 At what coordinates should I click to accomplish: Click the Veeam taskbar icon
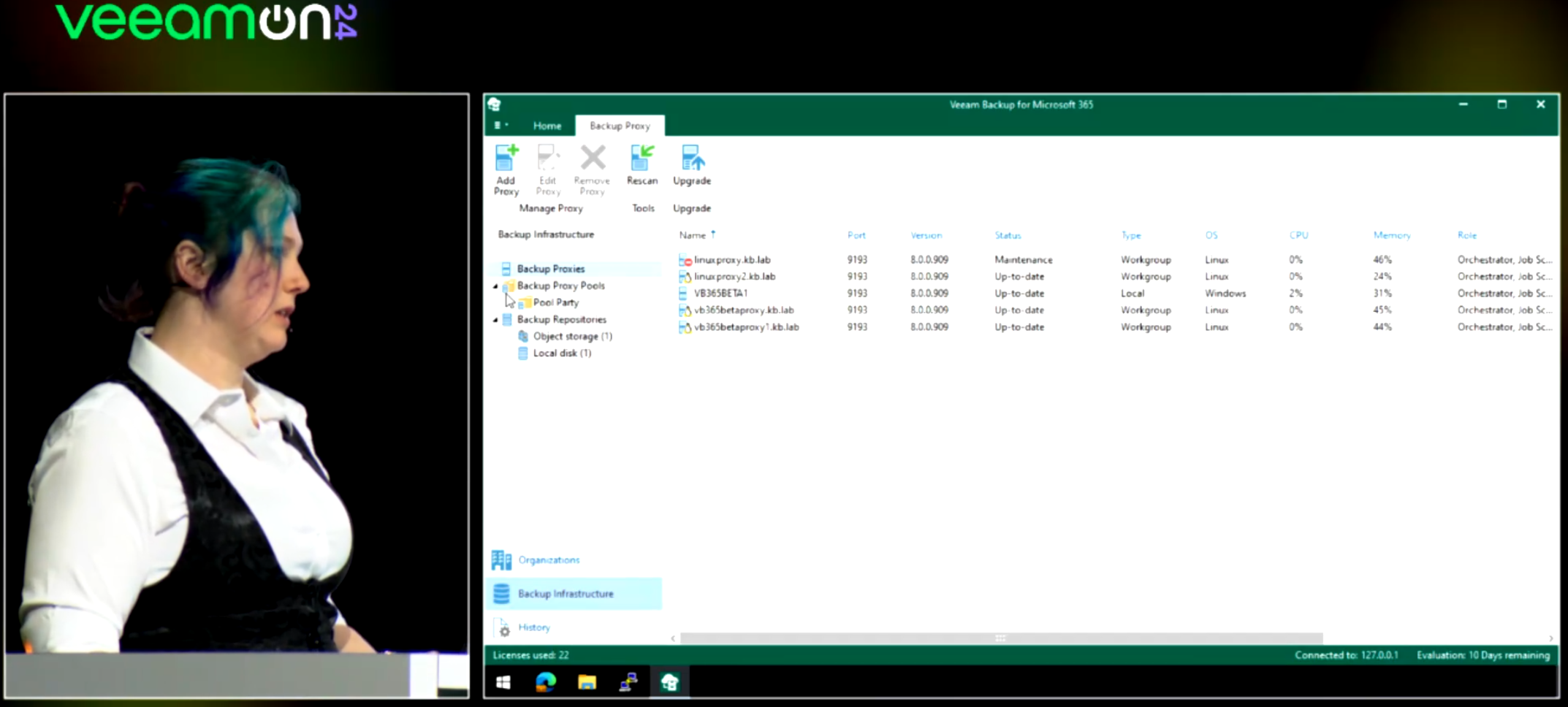coord(669,683)
